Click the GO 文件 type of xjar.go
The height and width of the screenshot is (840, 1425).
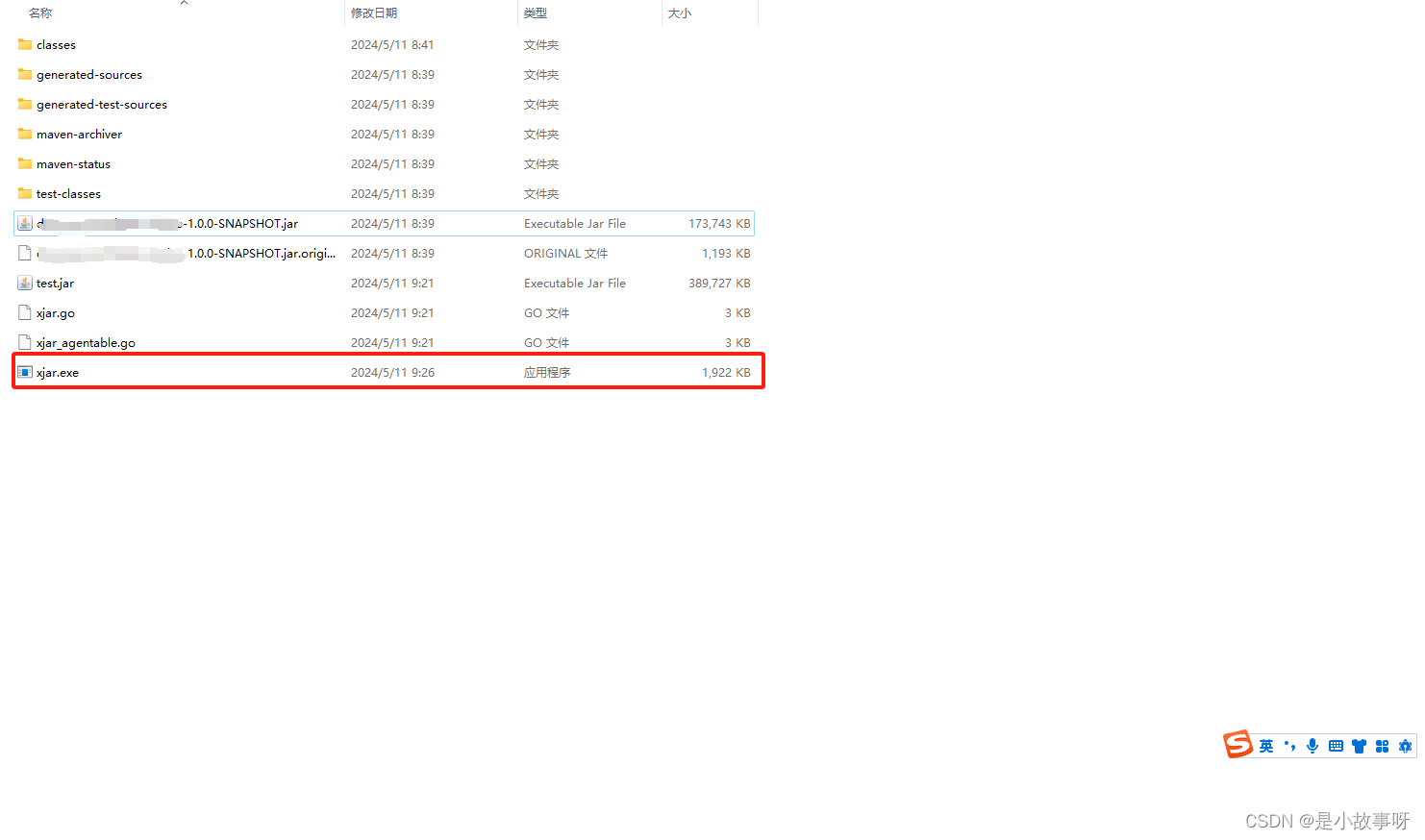click(x=546, y=313)
